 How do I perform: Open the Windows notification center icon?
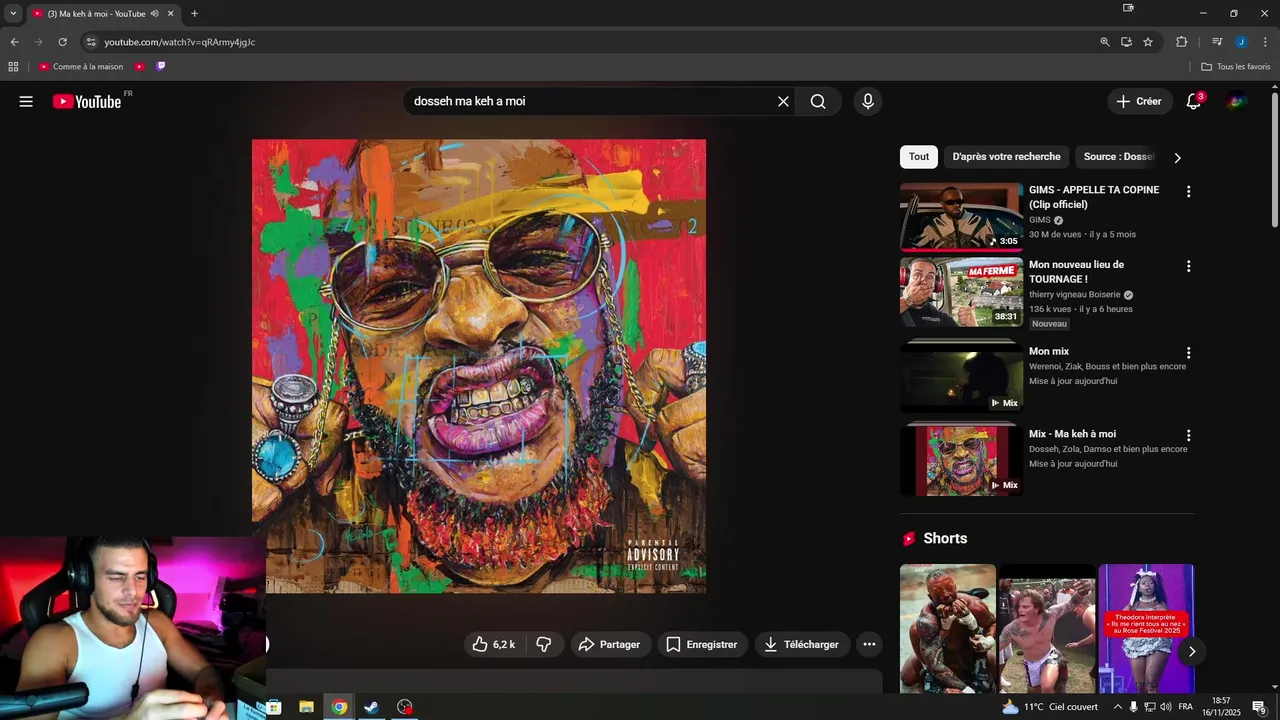(x=1259, y=707)
